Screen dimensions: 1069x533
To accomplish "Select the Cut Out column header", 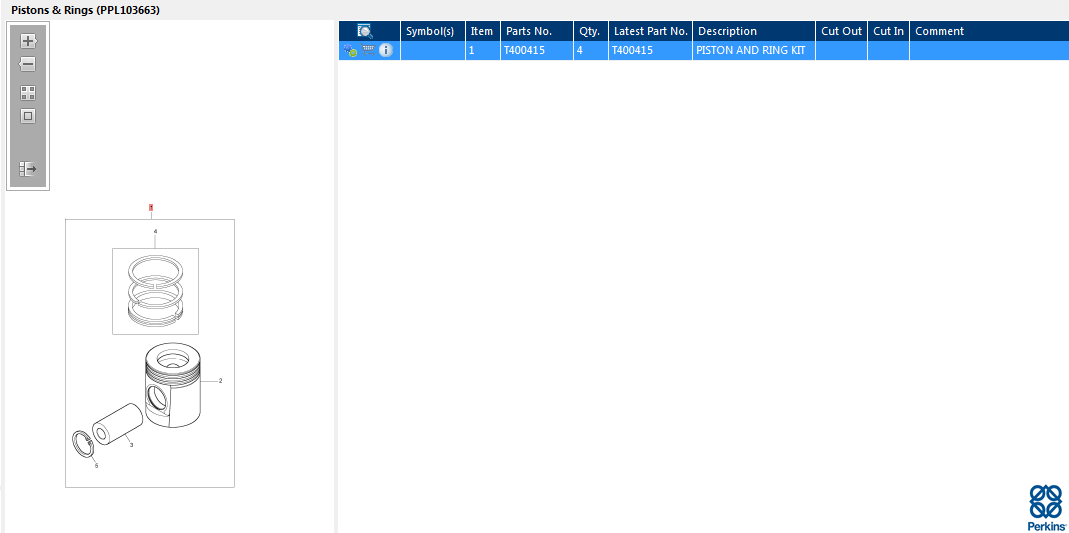I will tap(841, 31).
